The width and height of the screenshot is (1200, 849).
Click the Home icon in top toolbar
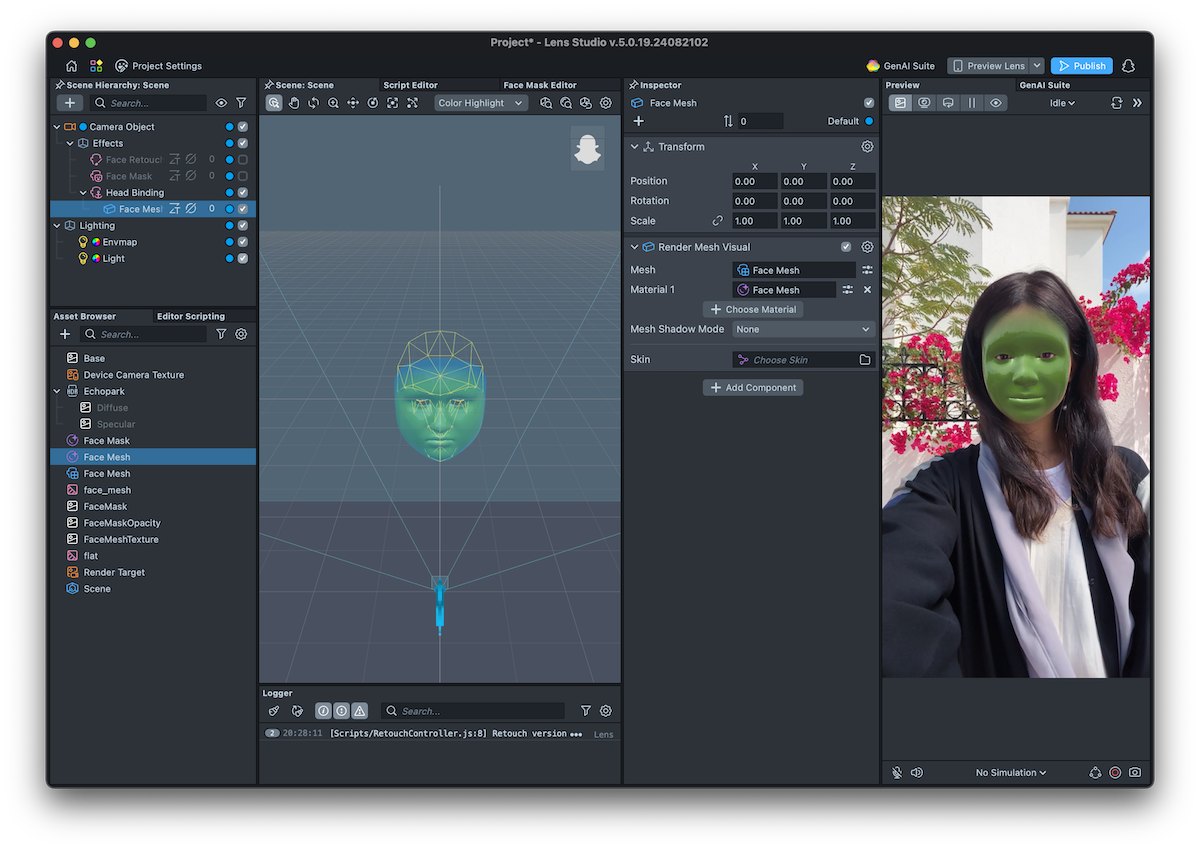71,66
